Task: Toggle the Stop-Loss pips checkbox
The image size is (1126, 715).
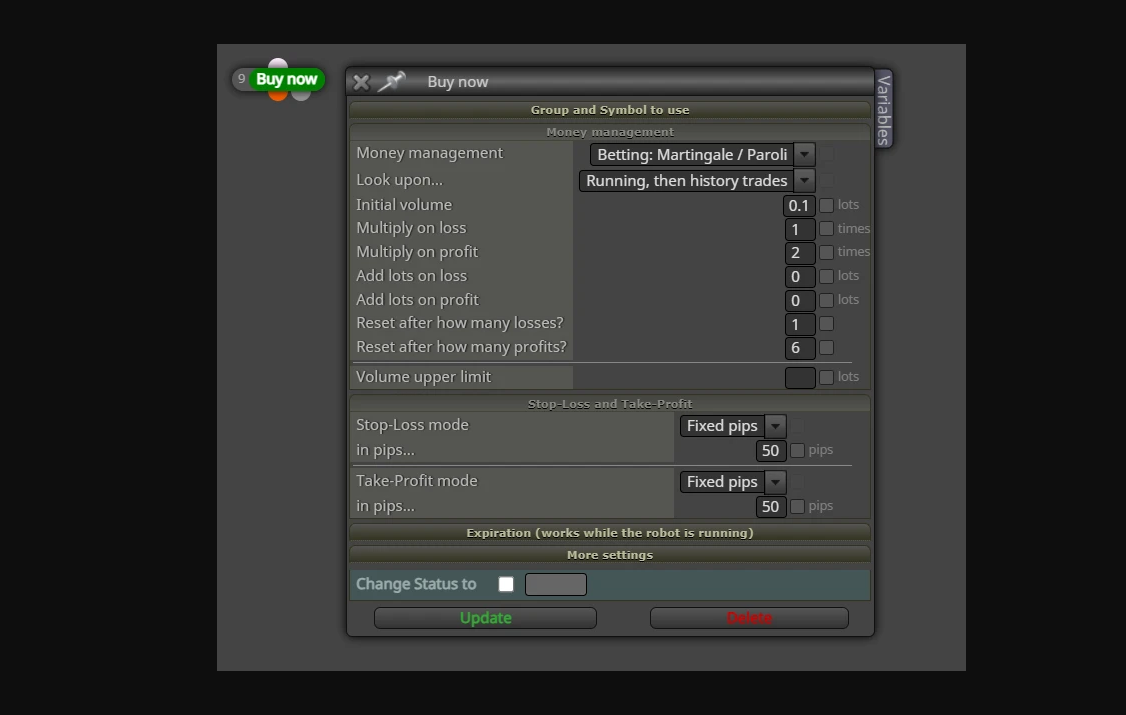Action: pos(797,450)
